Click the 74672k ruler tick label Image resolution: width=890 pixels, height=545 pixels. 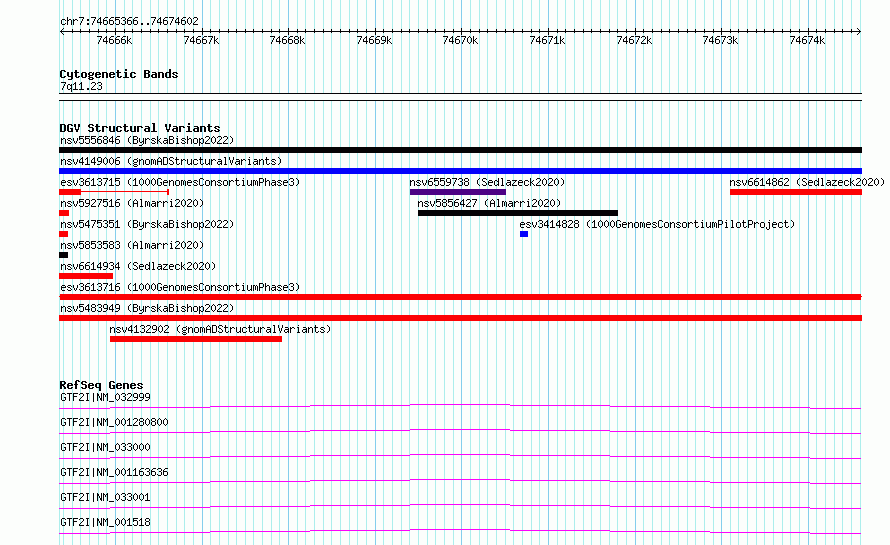634,40
